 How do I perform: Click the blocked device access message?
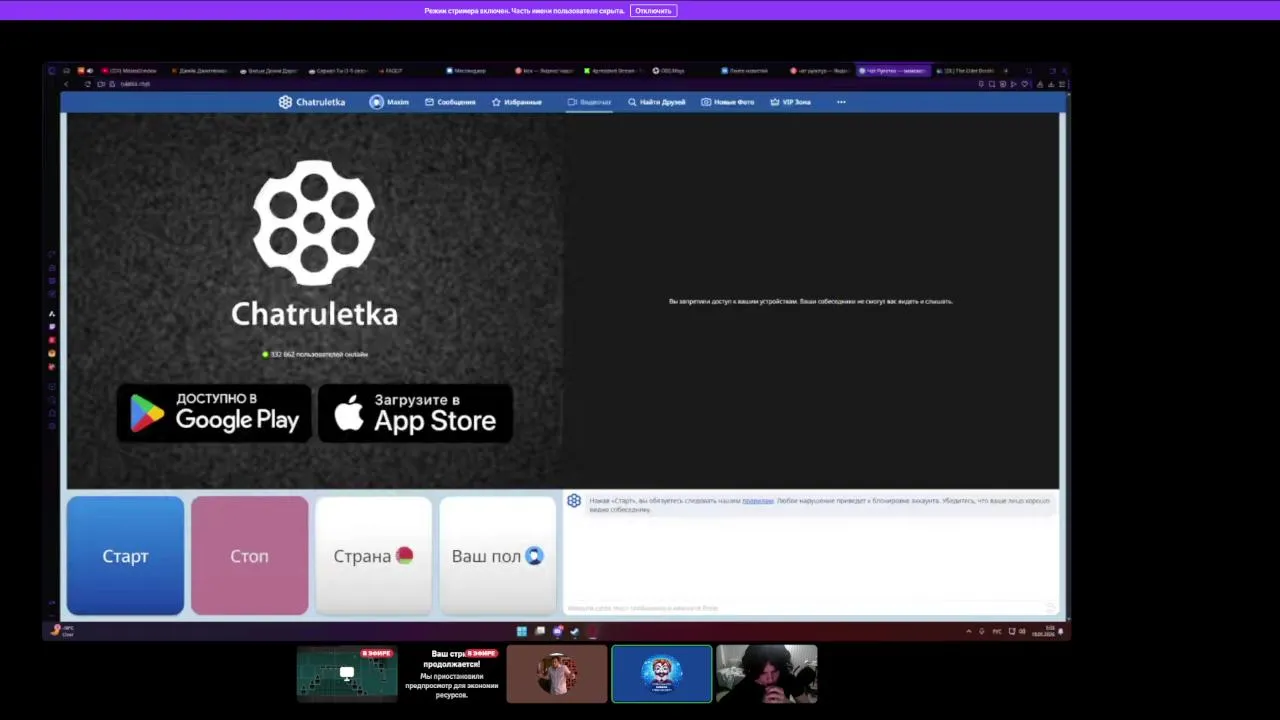(810, 301)
